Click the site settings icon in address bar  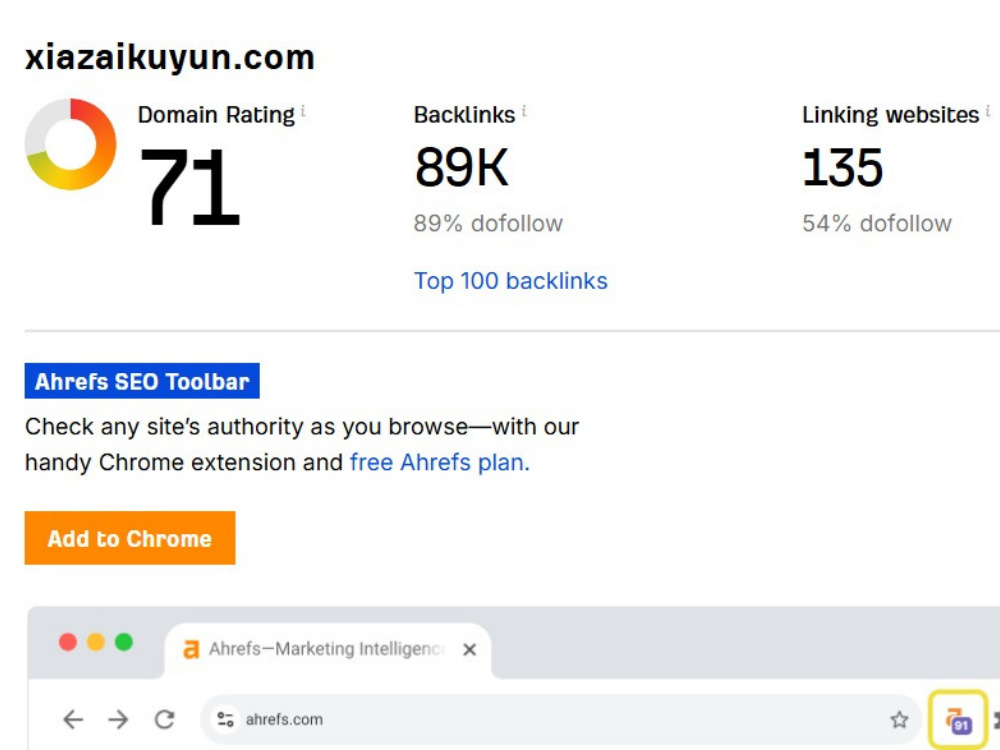pyautogui.click(x=225, y=719)
